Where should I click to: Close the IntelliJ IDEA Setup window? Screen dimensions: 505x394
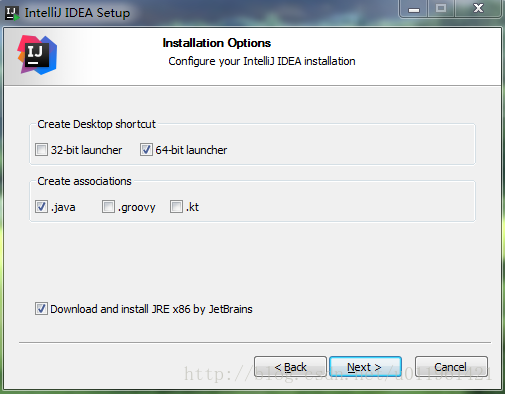(478, 9)
